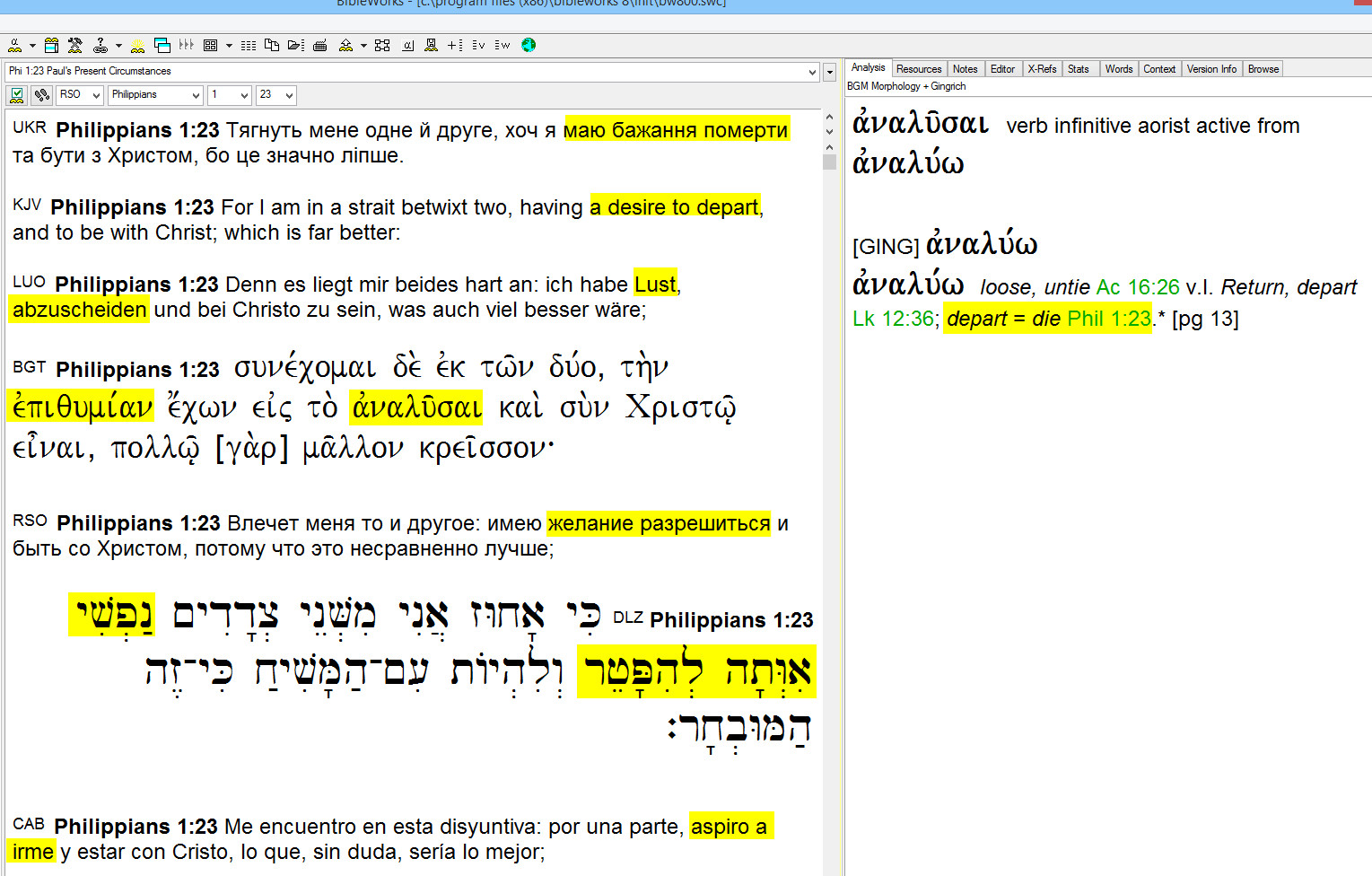Click the plus with dotted line icon
Screen dimensions: 1372x876
tap(455, 45)
